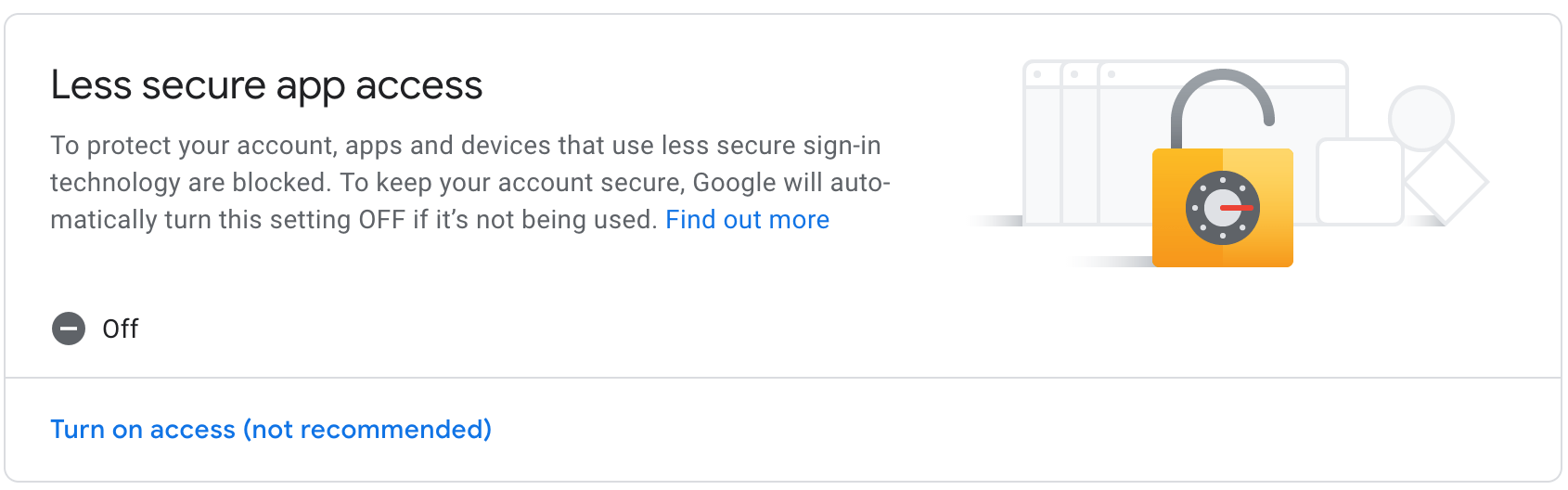Click the gray minus status icon
1568x490 pixels.
pos(69,329)
